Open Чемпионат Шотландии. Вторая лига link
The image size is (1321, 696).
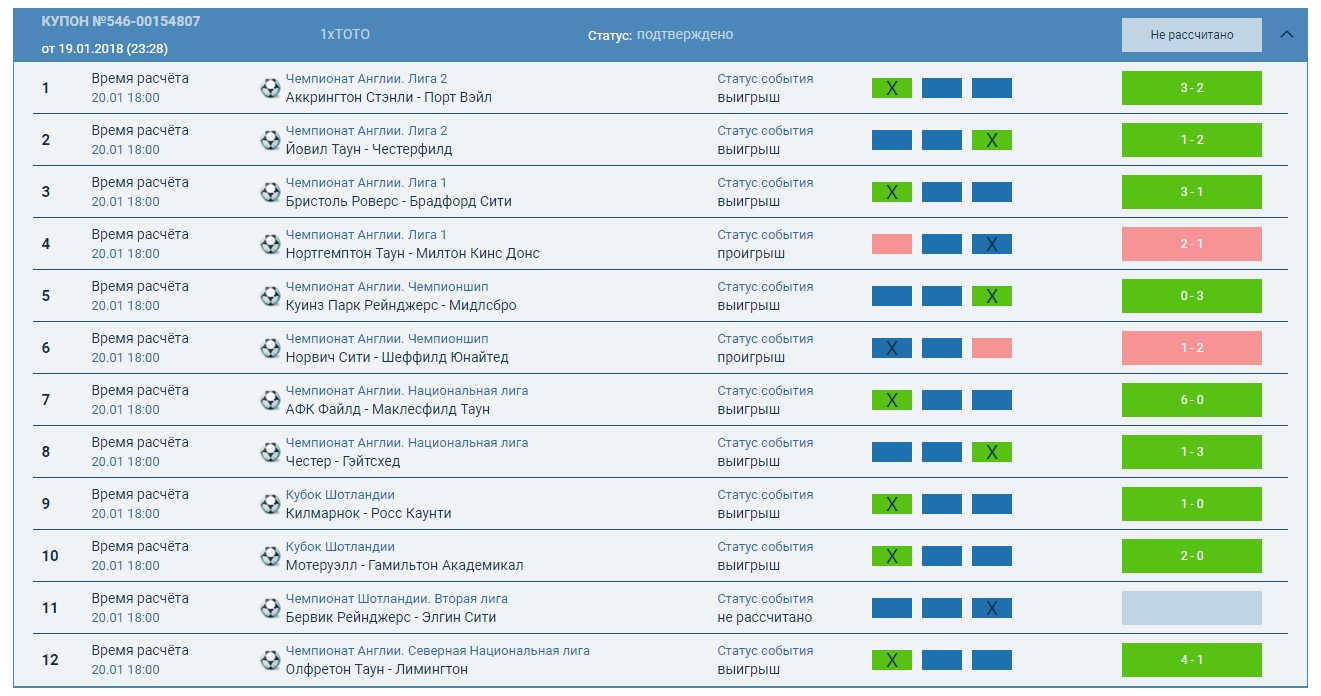(396, 599)
